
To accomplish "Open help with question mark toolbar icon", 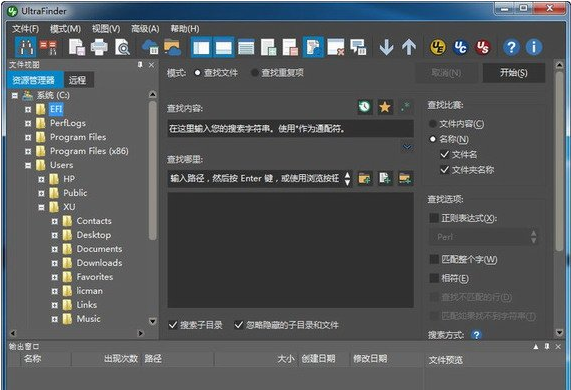I will (511, 47).
